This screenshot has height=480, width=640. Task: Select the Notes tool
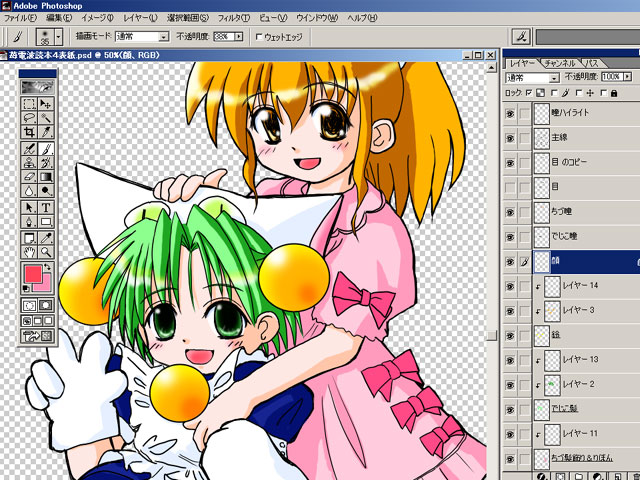pyautogui.click(x=29, y=238)
